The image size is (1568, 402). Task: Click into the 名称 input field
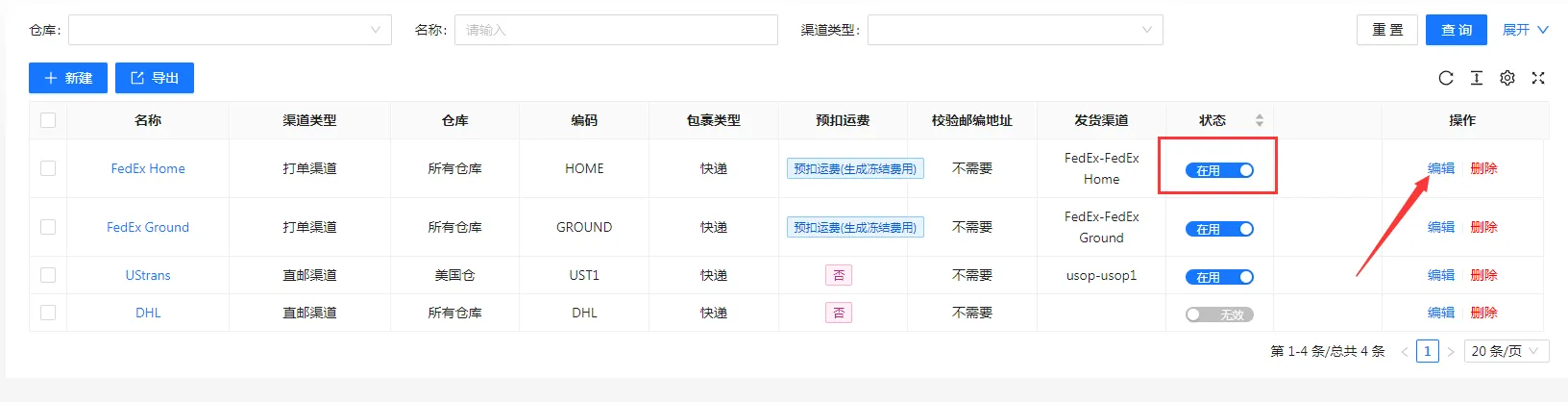[616, 30]
